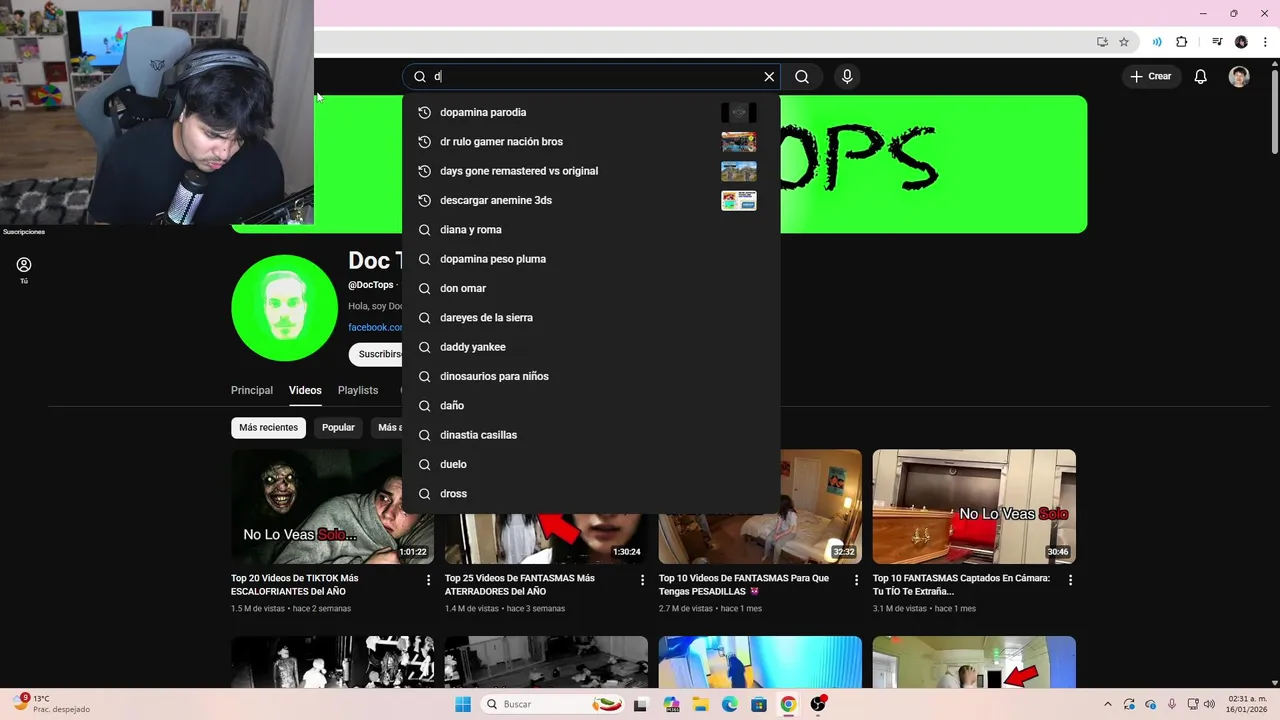Open the Playlists channel tab
The height and width of the screenshot is (720, 1280).
click(x=358, y=390)
